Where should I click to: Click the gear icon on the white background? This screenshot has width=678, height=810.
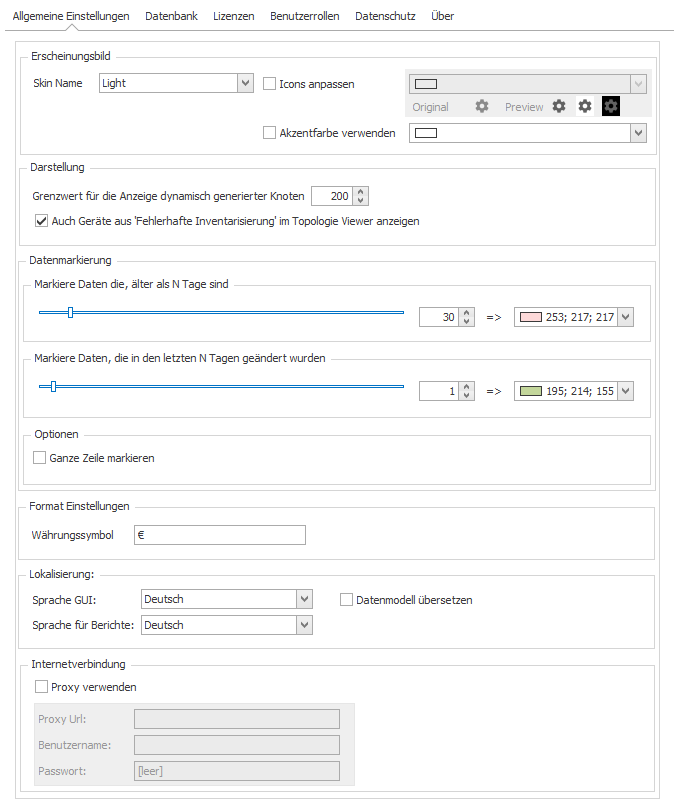coord(584,106)
